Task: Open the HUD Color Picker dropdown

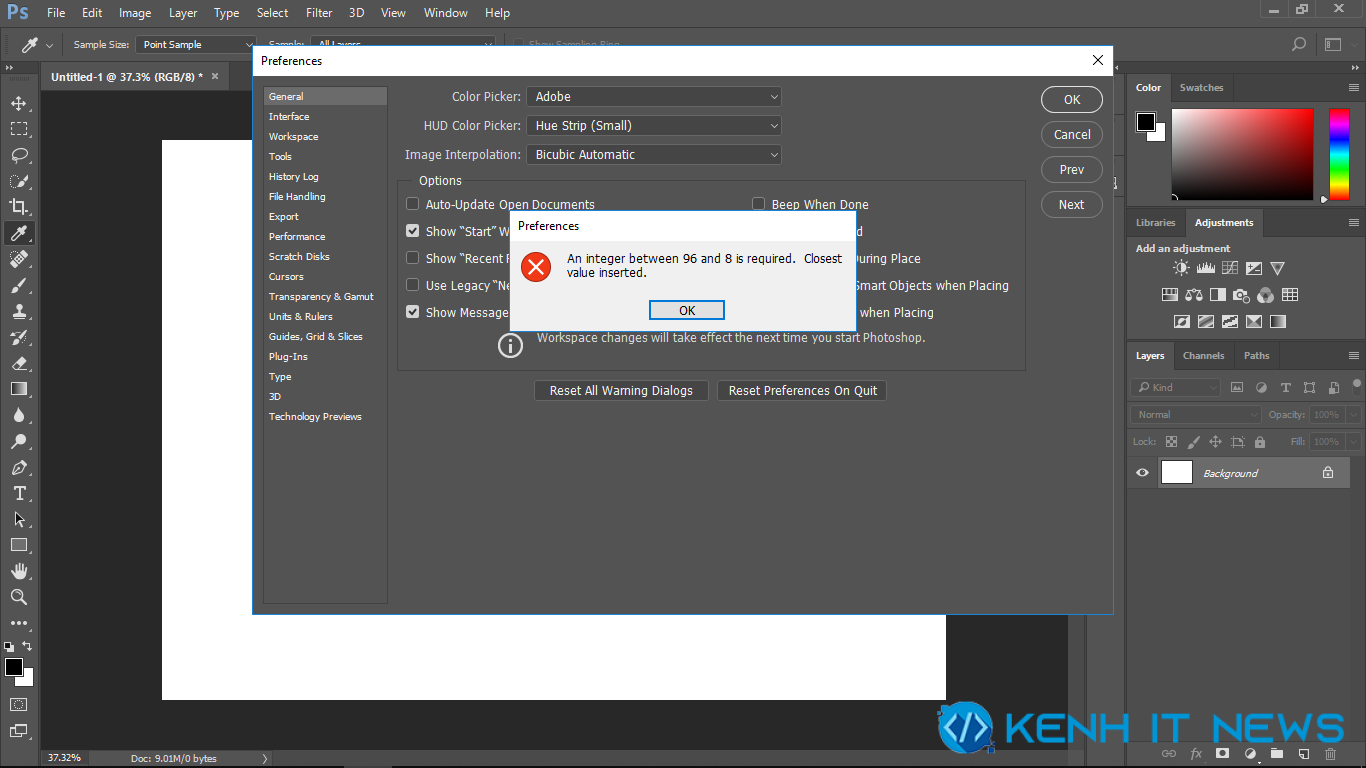Action: pos(653,126)
